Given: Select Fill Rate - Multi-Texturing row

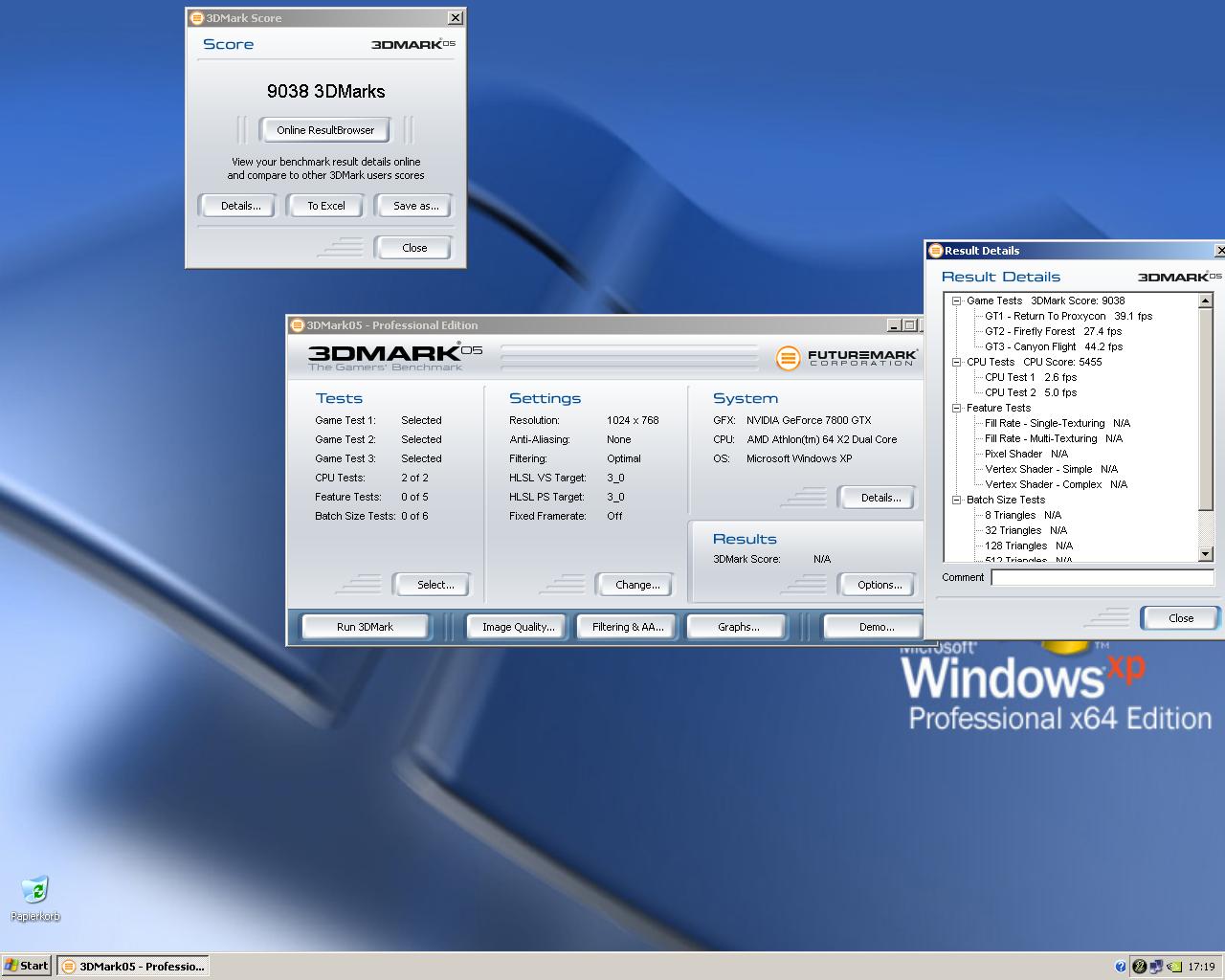Looking at the screenshot, I should [x=1054, y=438].
